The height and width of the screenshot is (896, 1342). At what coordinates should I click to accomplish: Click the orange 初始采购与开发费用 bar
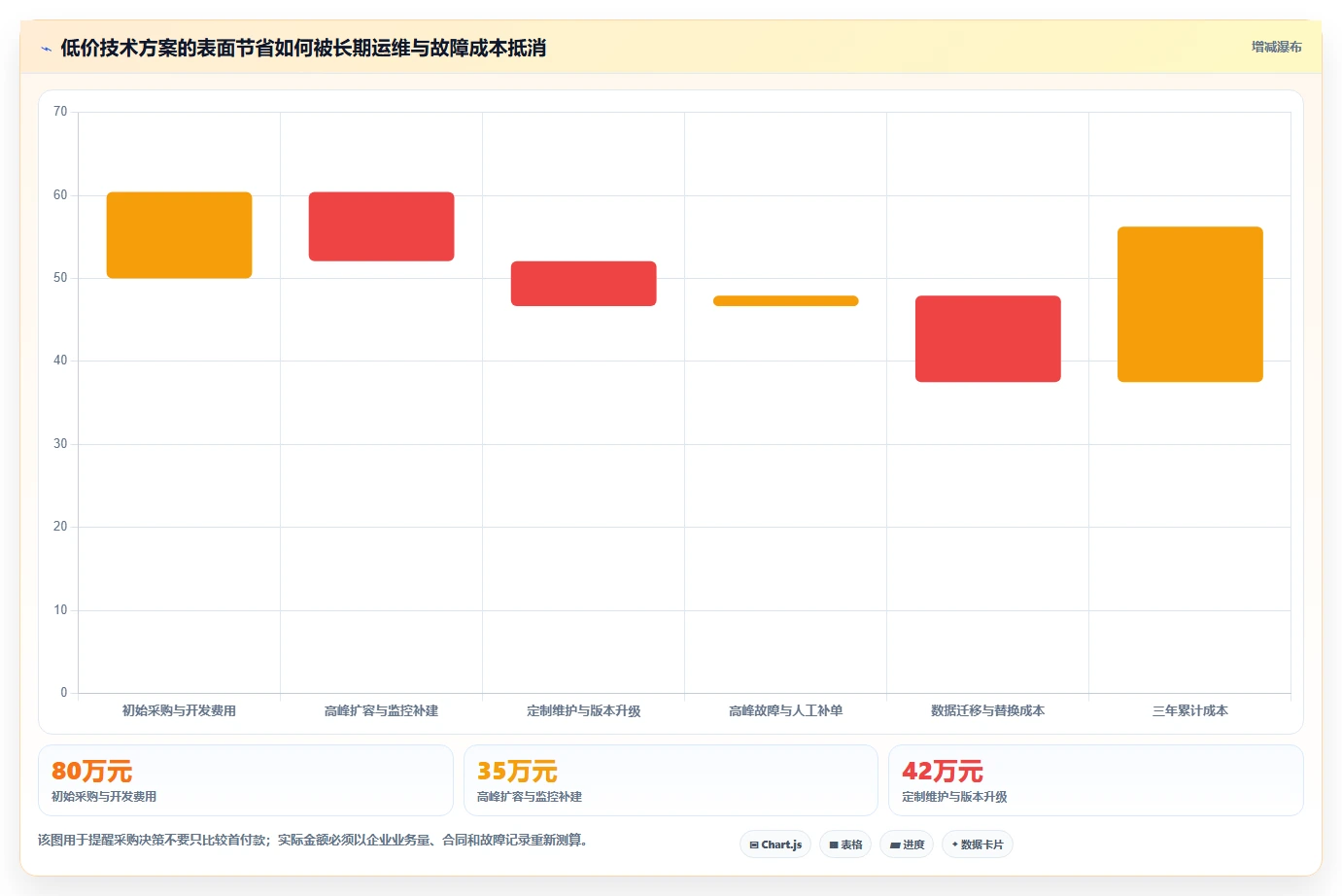click(x=179, y=235)
